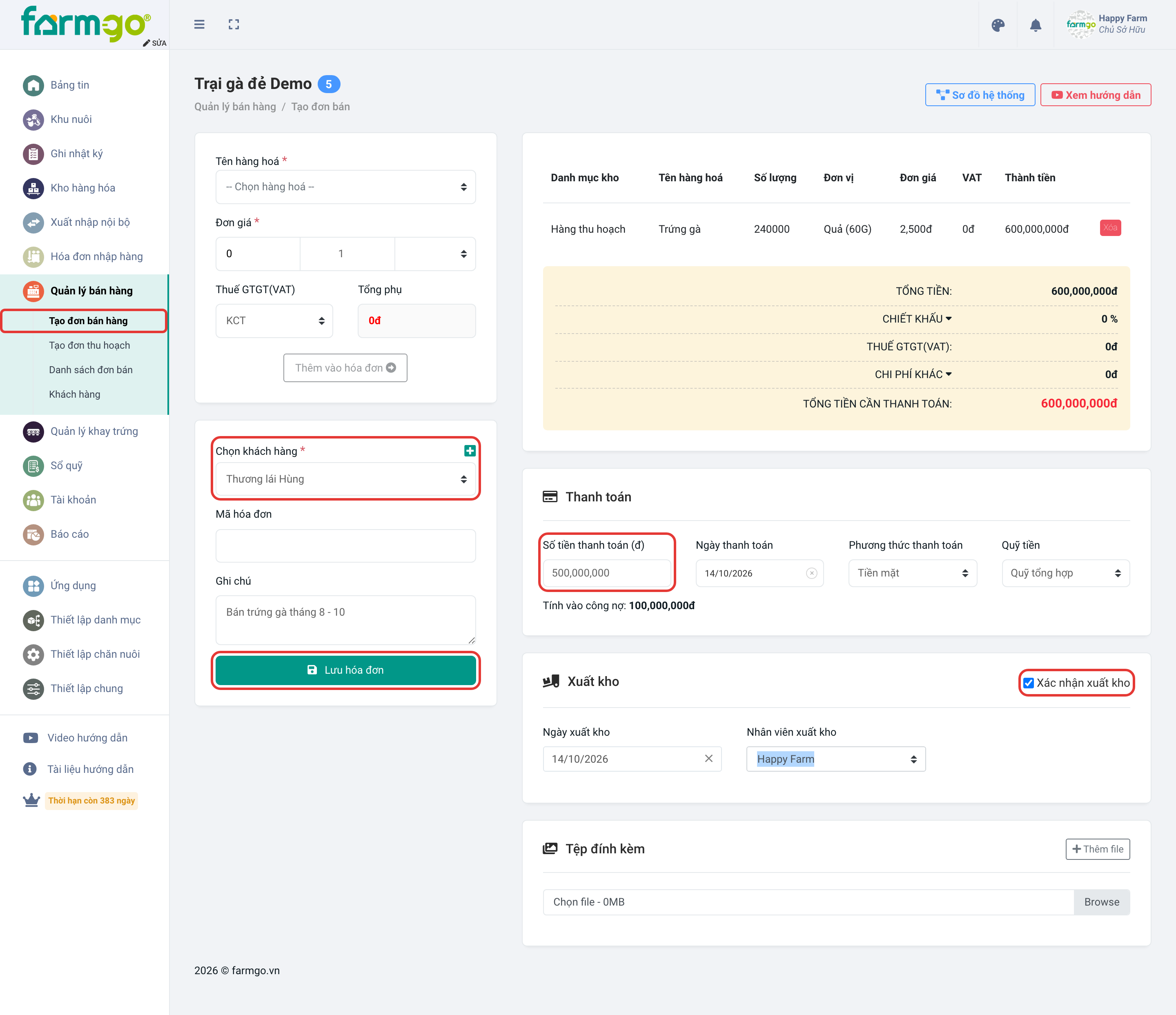Select Danh sách đơn bán submenu
This screenshot has width=1176, height=1015.
[91, 370]
